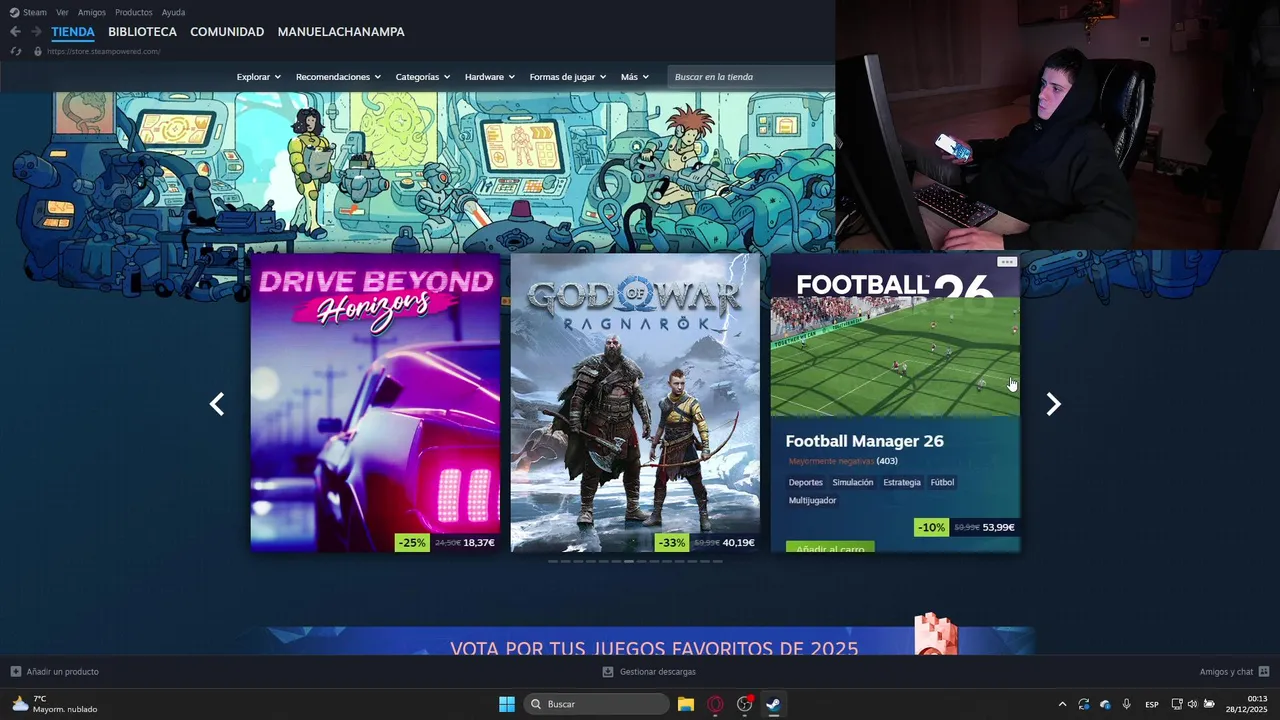Show previous carousel games with left arrow
The image size is (1280, 720).
coord(217,404)
